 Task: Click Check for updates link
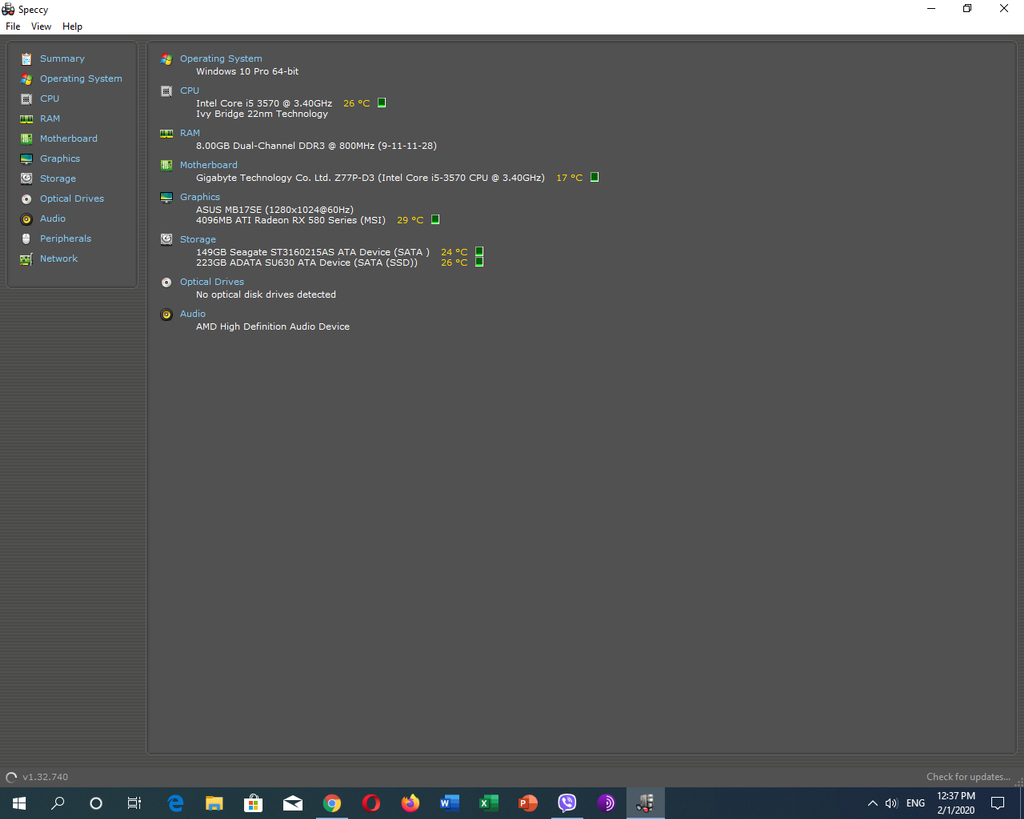point(968,777)
